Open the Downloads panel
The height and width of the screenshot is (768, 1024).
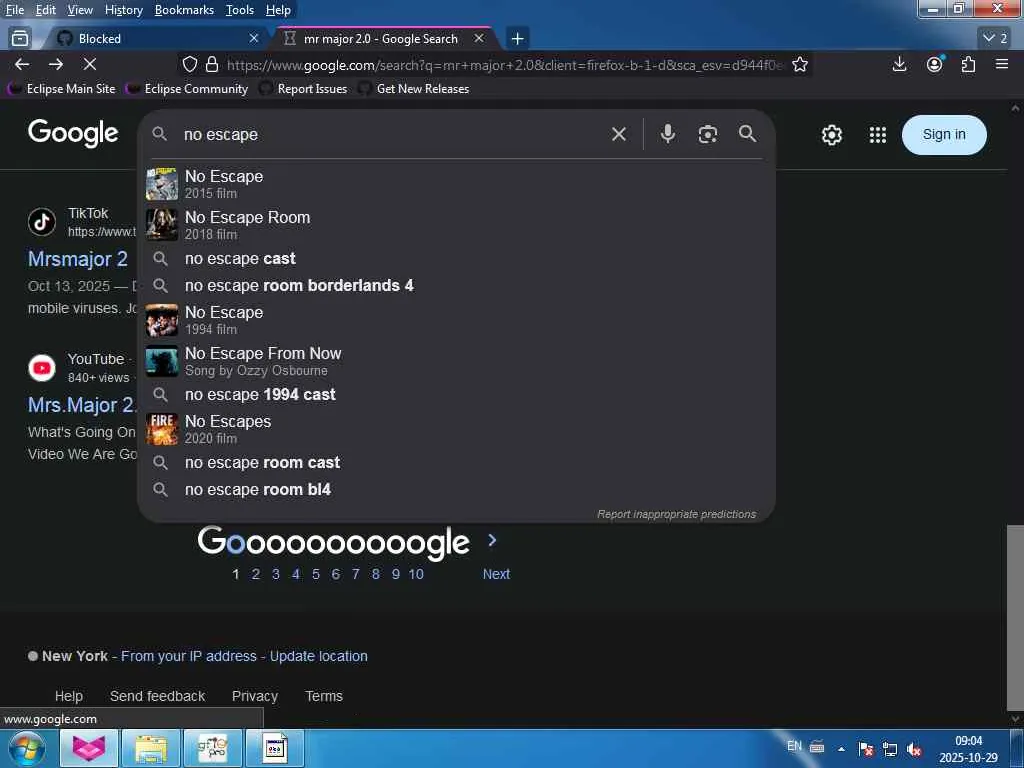899,64
